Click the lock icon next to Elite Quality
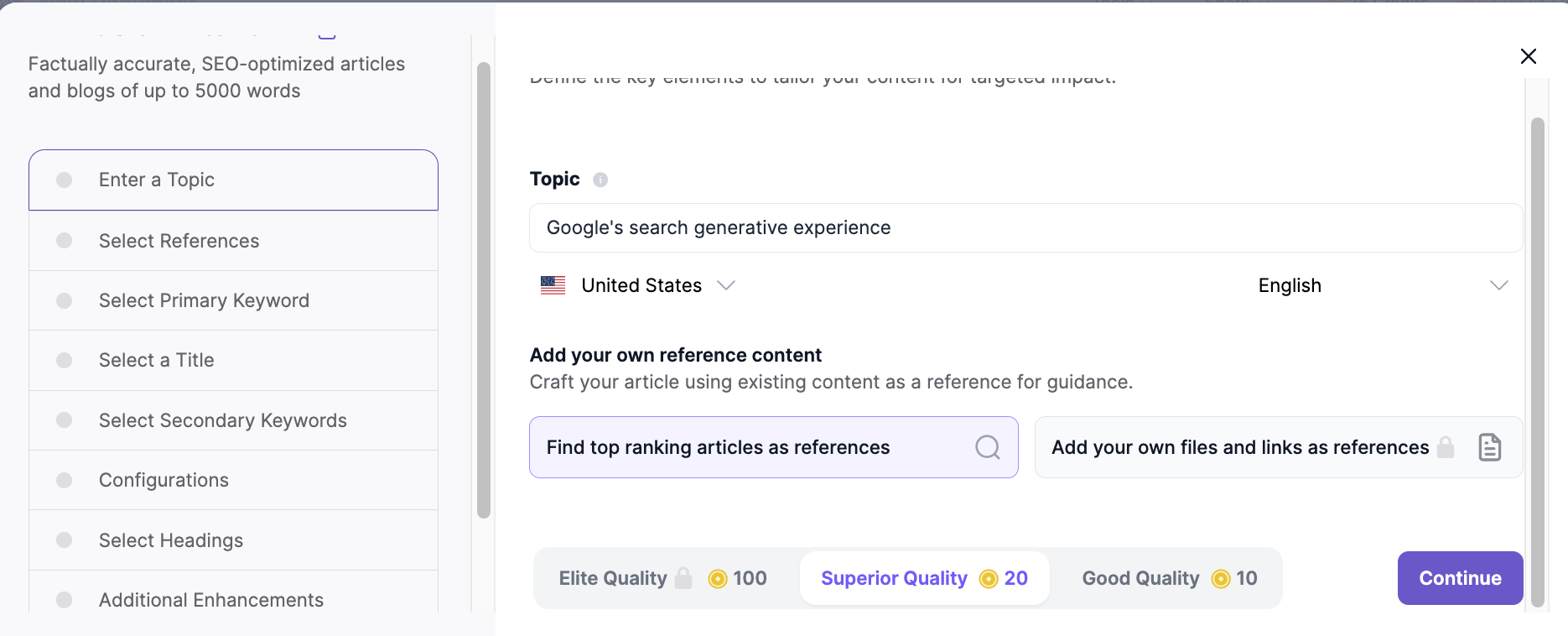The image size is (1568, 636). point(684,578)
